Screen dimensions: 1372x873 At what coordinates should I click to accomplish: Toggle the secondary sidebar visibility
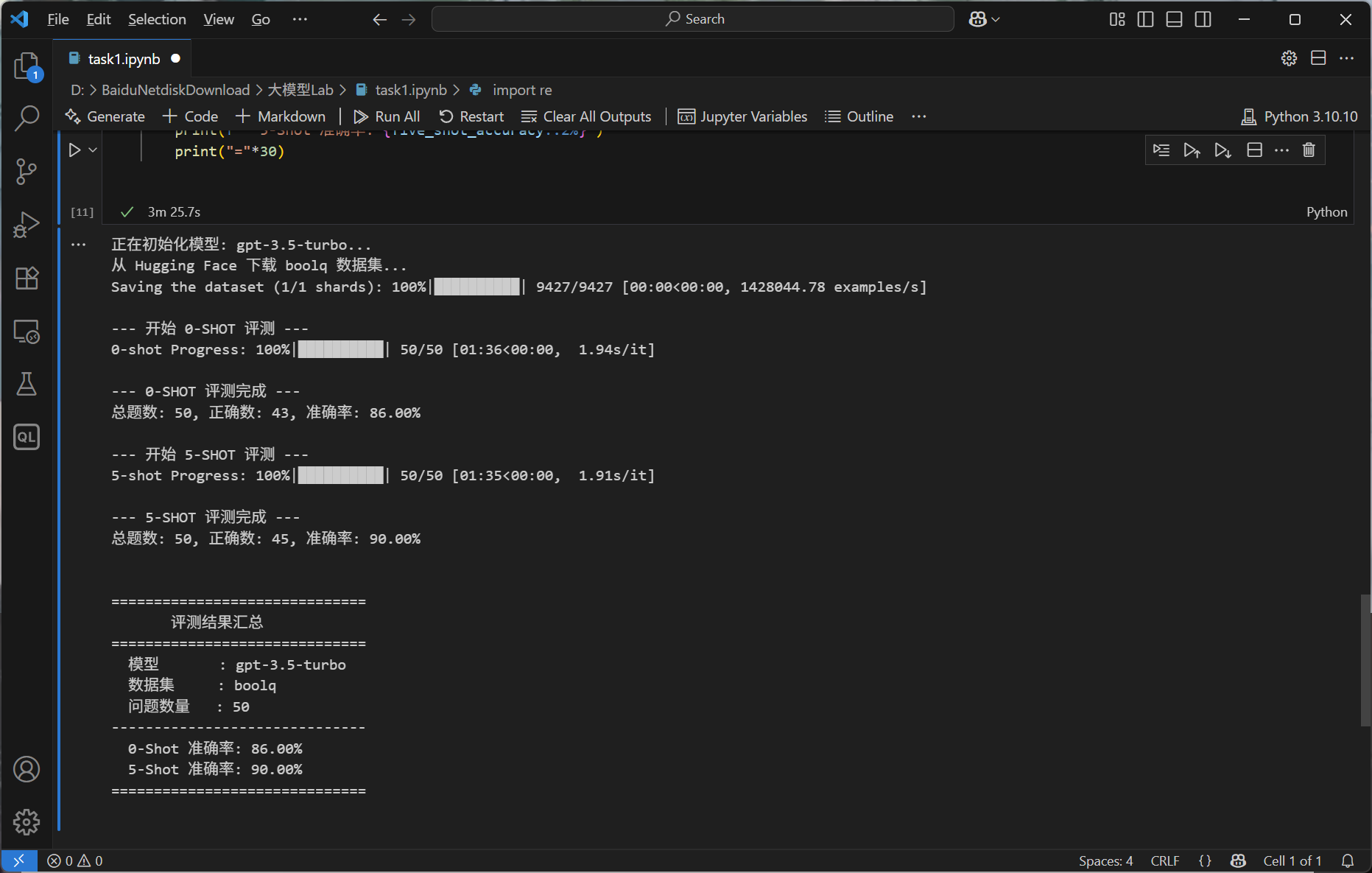pos(1203,19)
